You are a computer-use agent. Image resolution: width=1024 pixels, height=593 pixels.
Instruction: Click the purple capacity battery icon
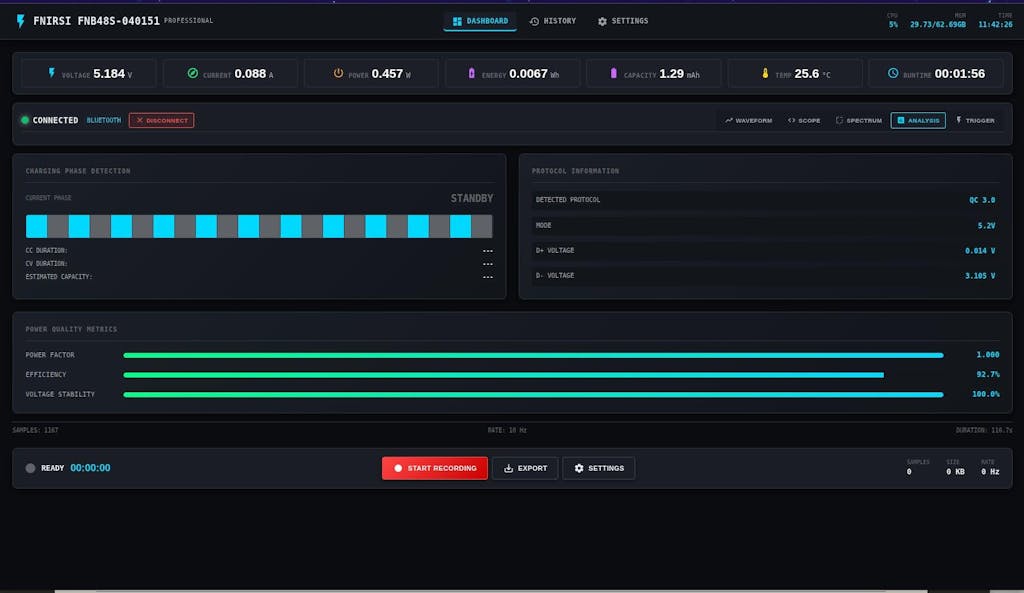click(614, 74)
